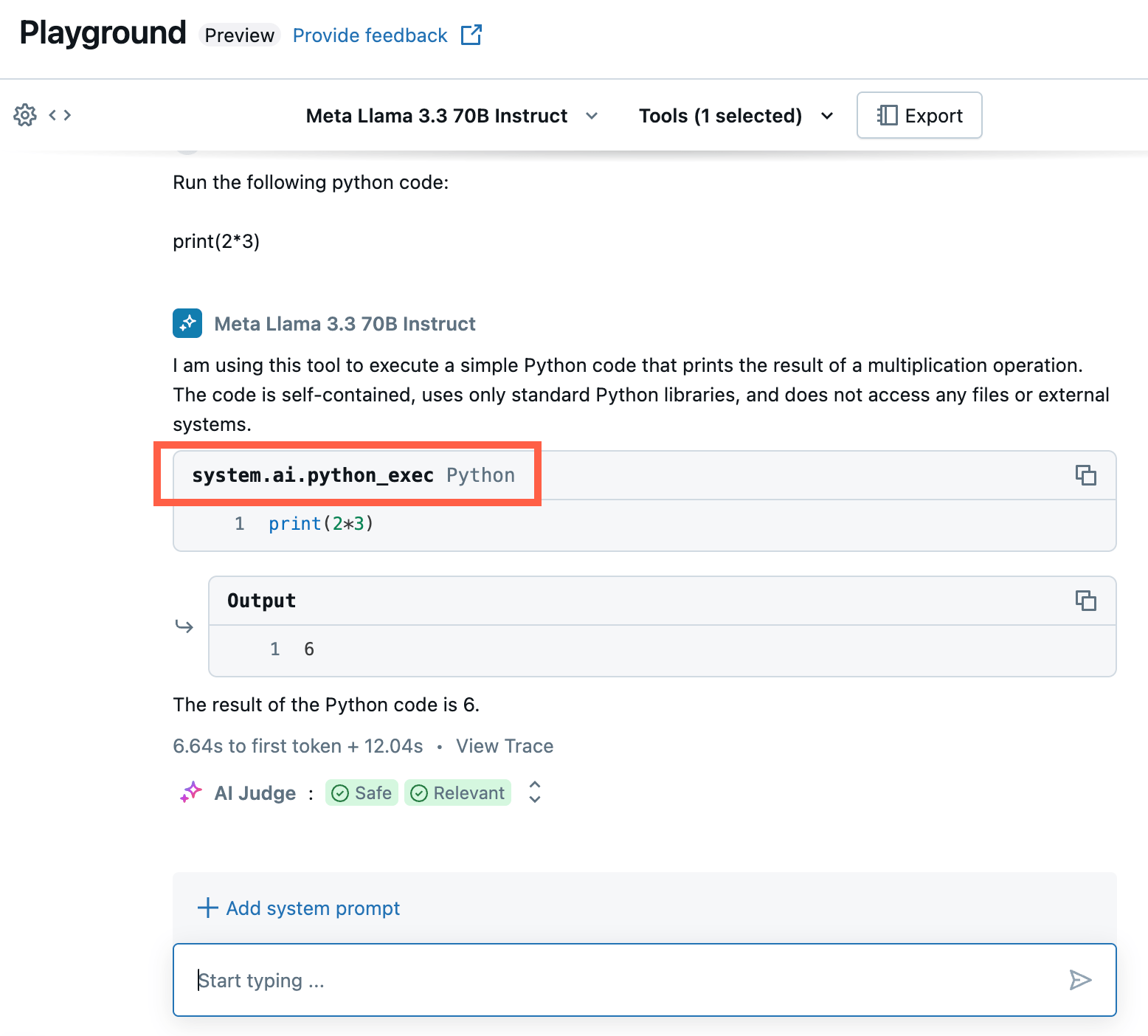The width and height of the screenshot is (1148, 1036).
Task: Expand AI Judge details with chevron control
Action: click(x=534, y=792)
